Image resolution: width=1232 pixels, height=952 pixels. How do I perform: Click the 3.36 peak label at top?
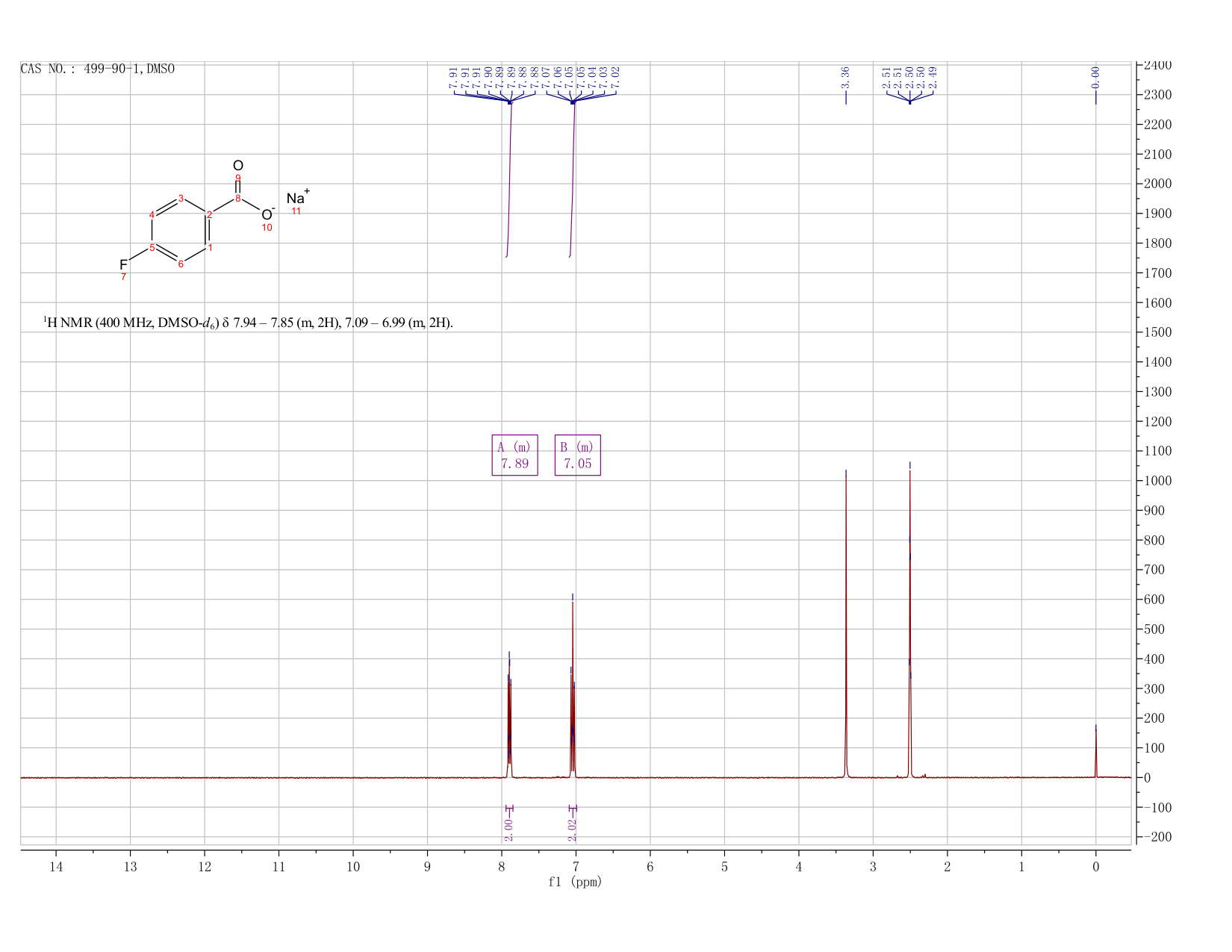[x=845, y=78]
